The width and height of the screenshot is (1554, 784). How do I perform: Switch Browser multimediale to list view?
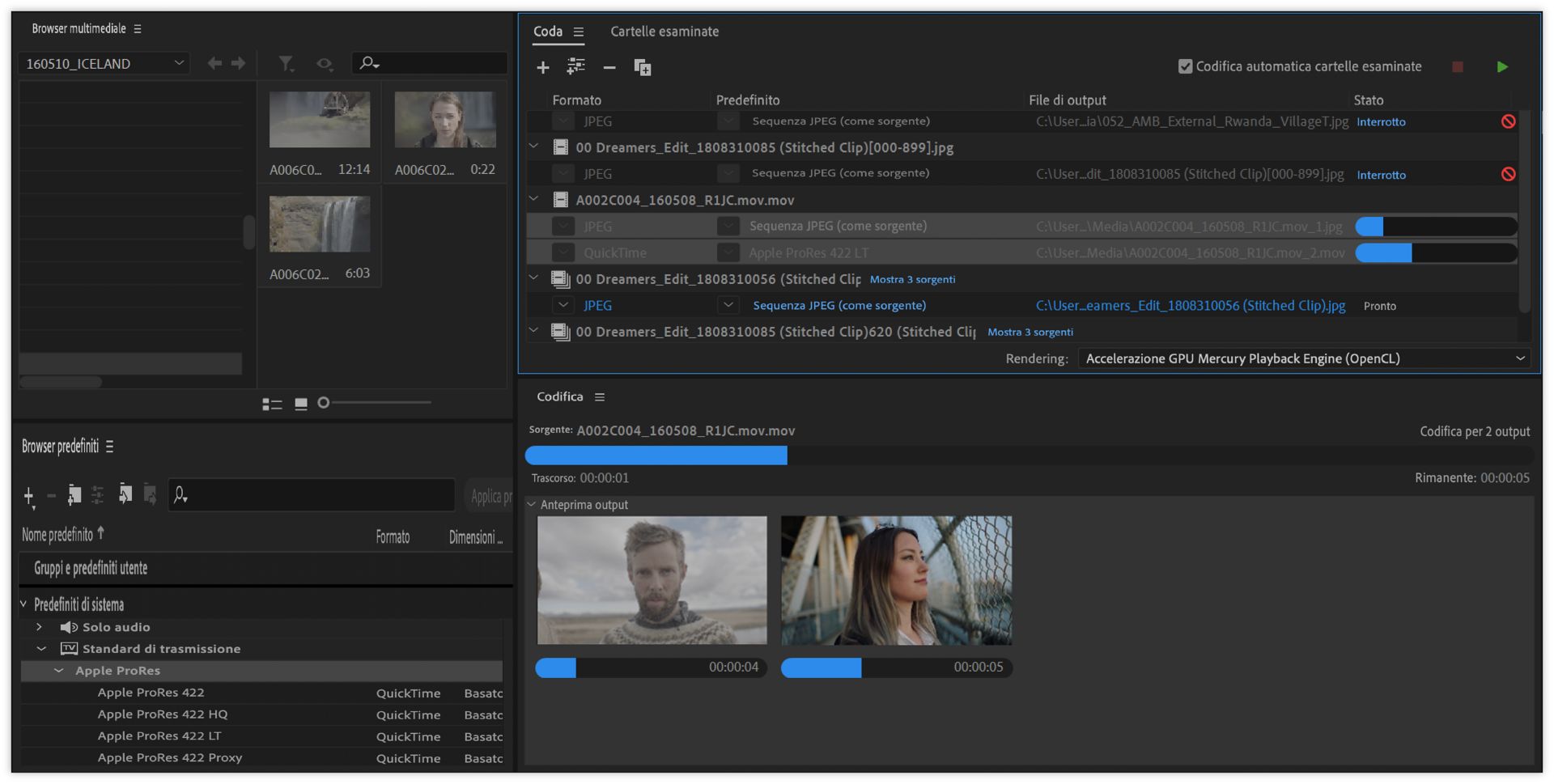[x=272, y=404]
